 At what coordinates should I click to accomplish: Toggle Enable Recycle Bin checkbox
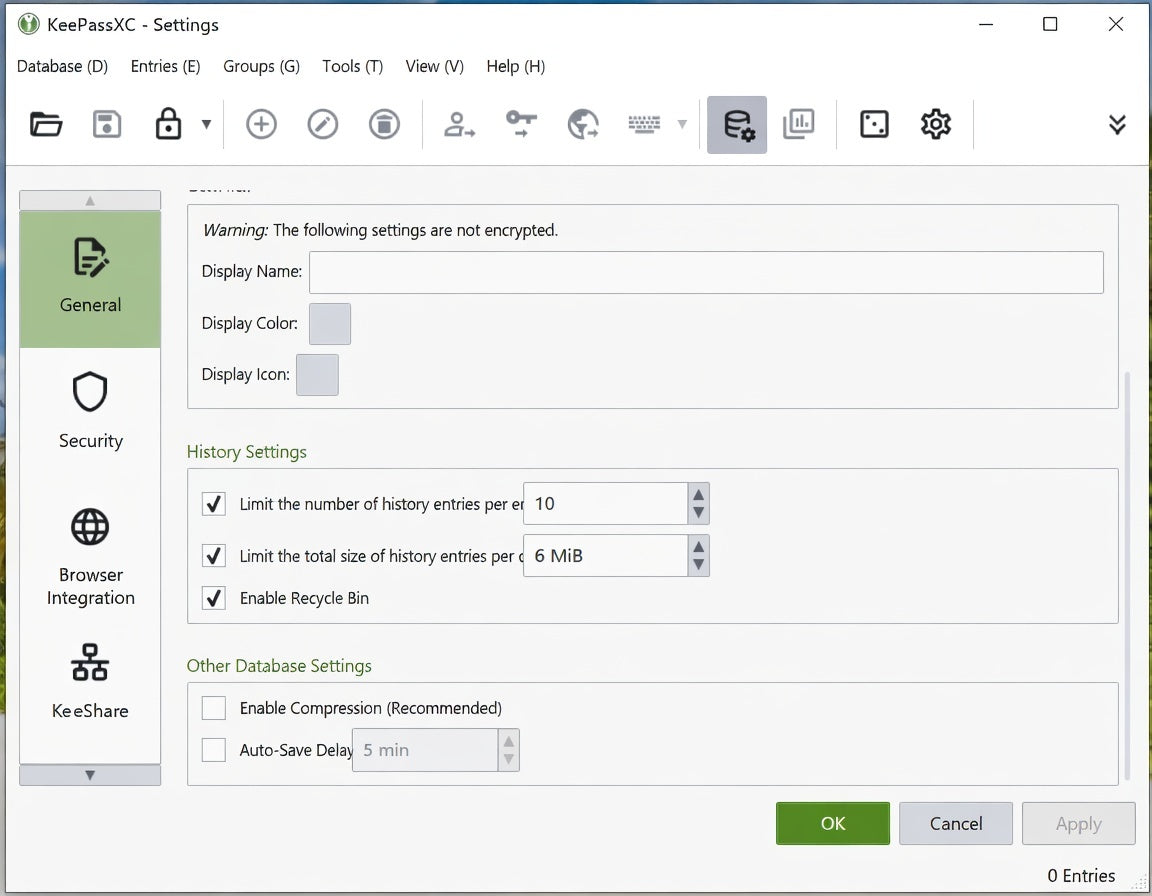214,599
